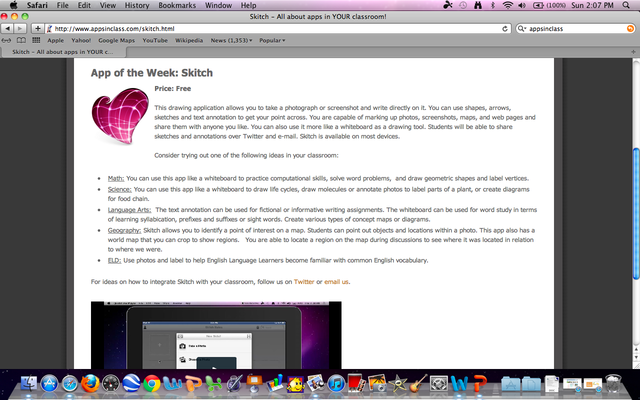
Task: Click the 'App of the Week: Skitch' heading
Action: tap(152, 73)
